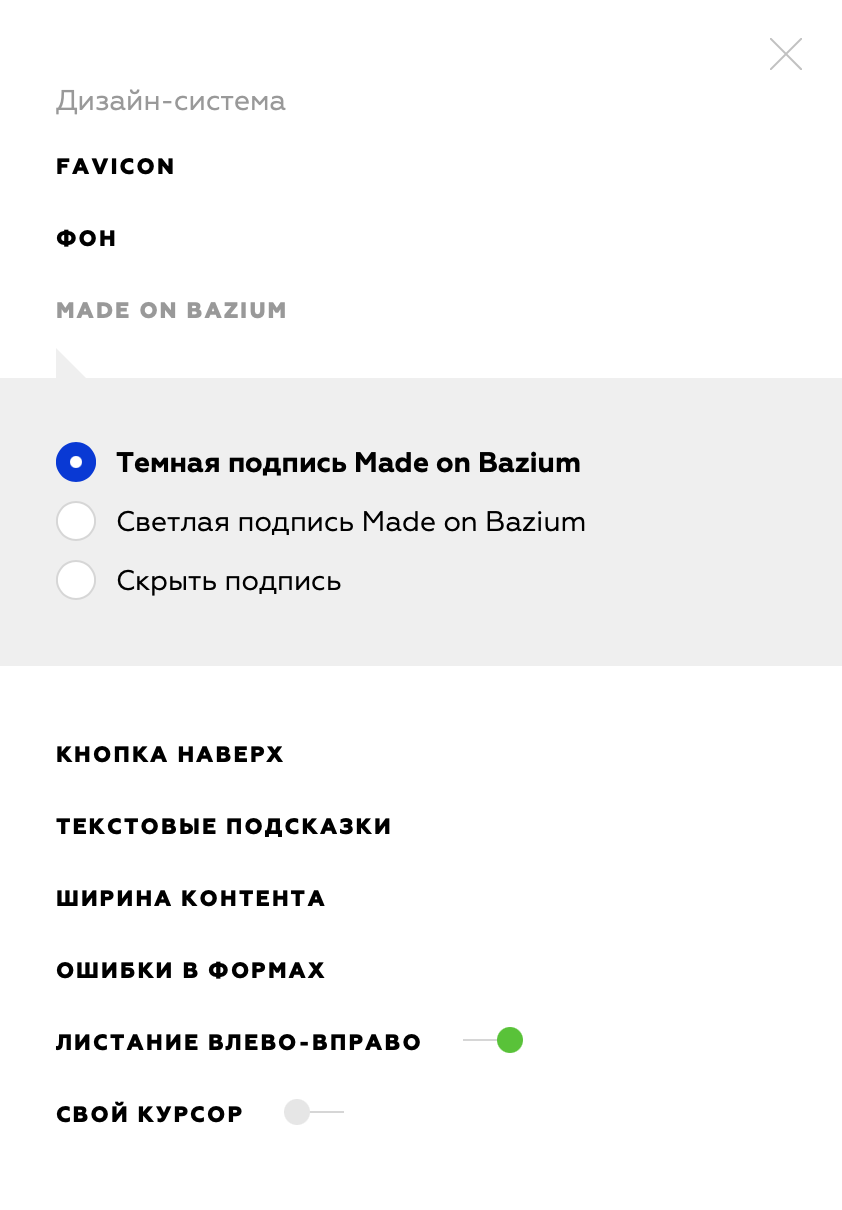Image resolution: width=842 pixels, height=1210 pixels.
Task: Open the ТЕКСТОВЫЕ ПОДСКАЗКИ section
Action: (x=223, y=826)
